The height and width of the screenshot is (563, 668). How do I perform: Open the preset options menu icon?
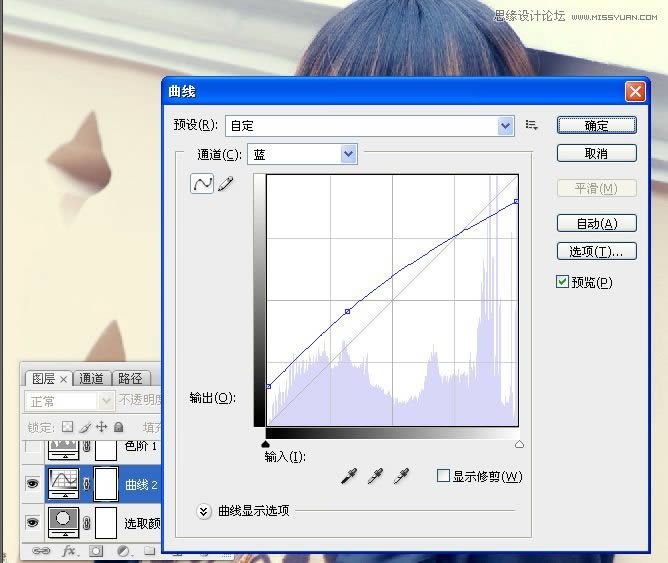pos(532,125)
